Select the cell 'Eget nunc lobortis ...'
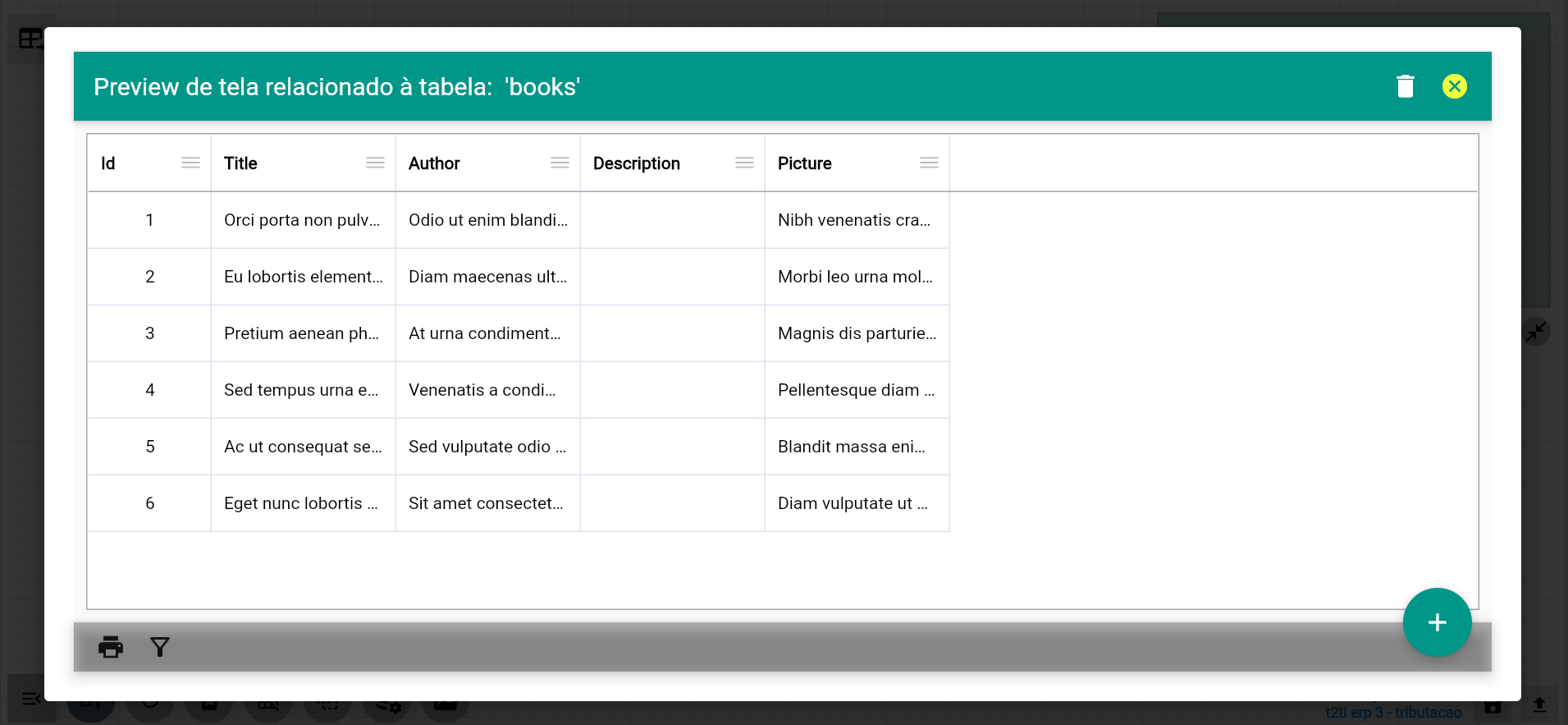Viewport: 1568px width, 725px height. click(304, 503)
